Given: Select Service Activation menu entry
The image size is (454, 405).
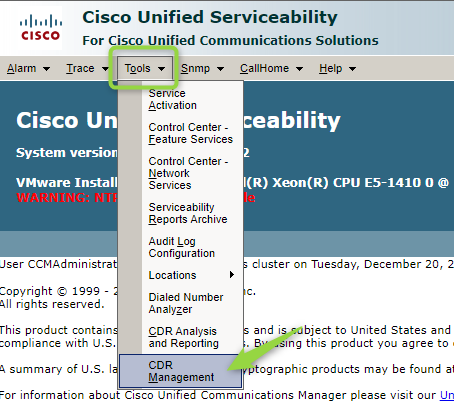Looking at the screenshot, I should click(x=173, y=99).
